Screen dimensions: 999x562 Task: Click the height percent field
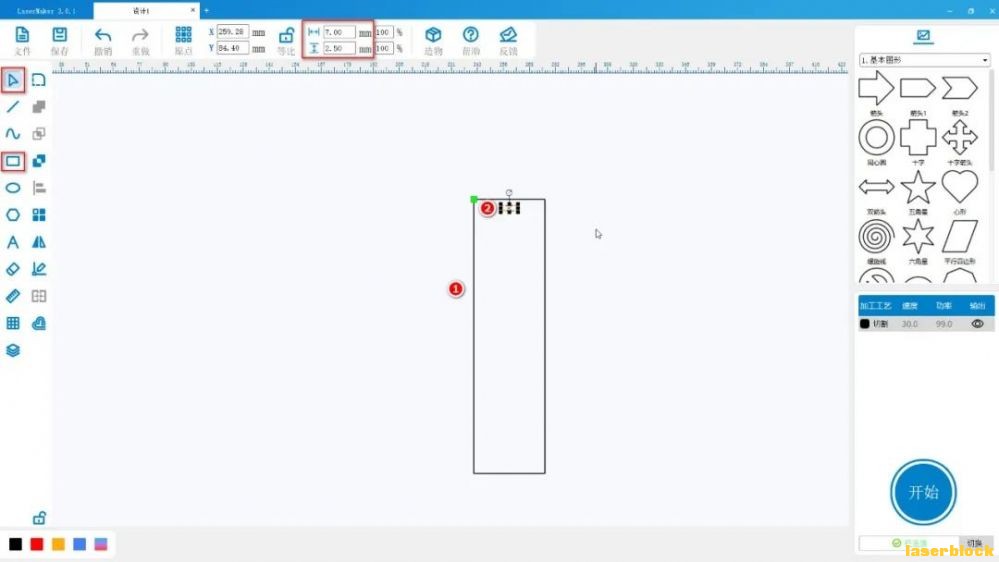pos(384,48)
